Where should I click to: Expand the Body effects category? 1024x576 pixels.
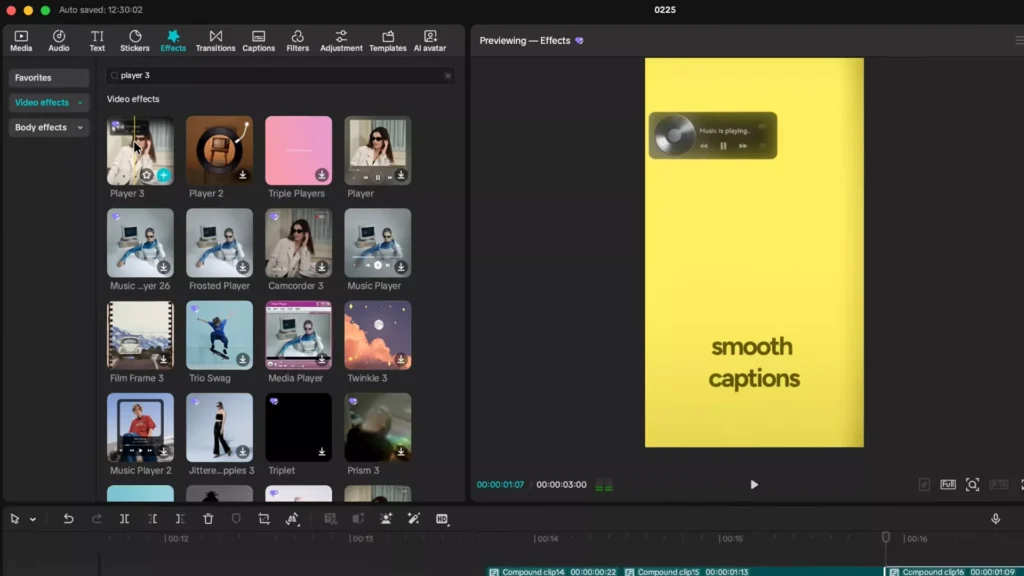click(48, 127)
